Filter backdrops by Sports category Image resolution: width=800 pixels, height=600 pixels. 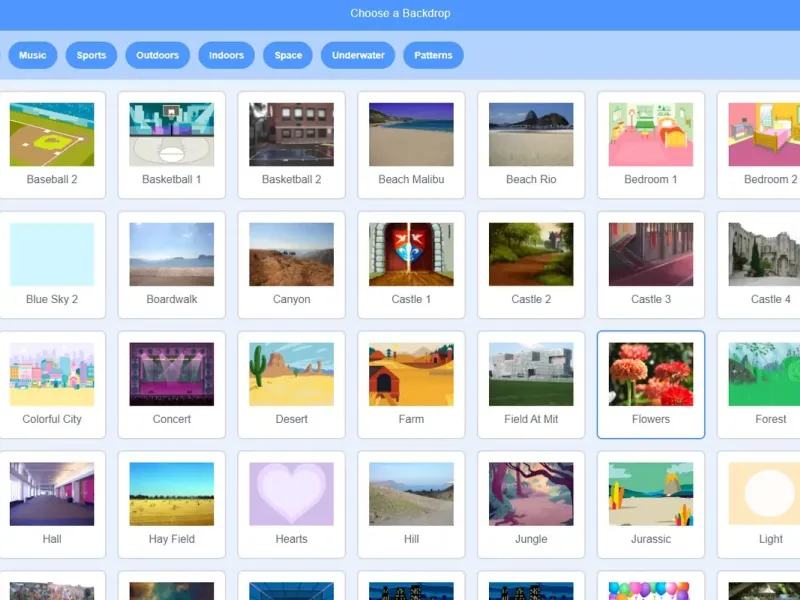click(91, 55)
